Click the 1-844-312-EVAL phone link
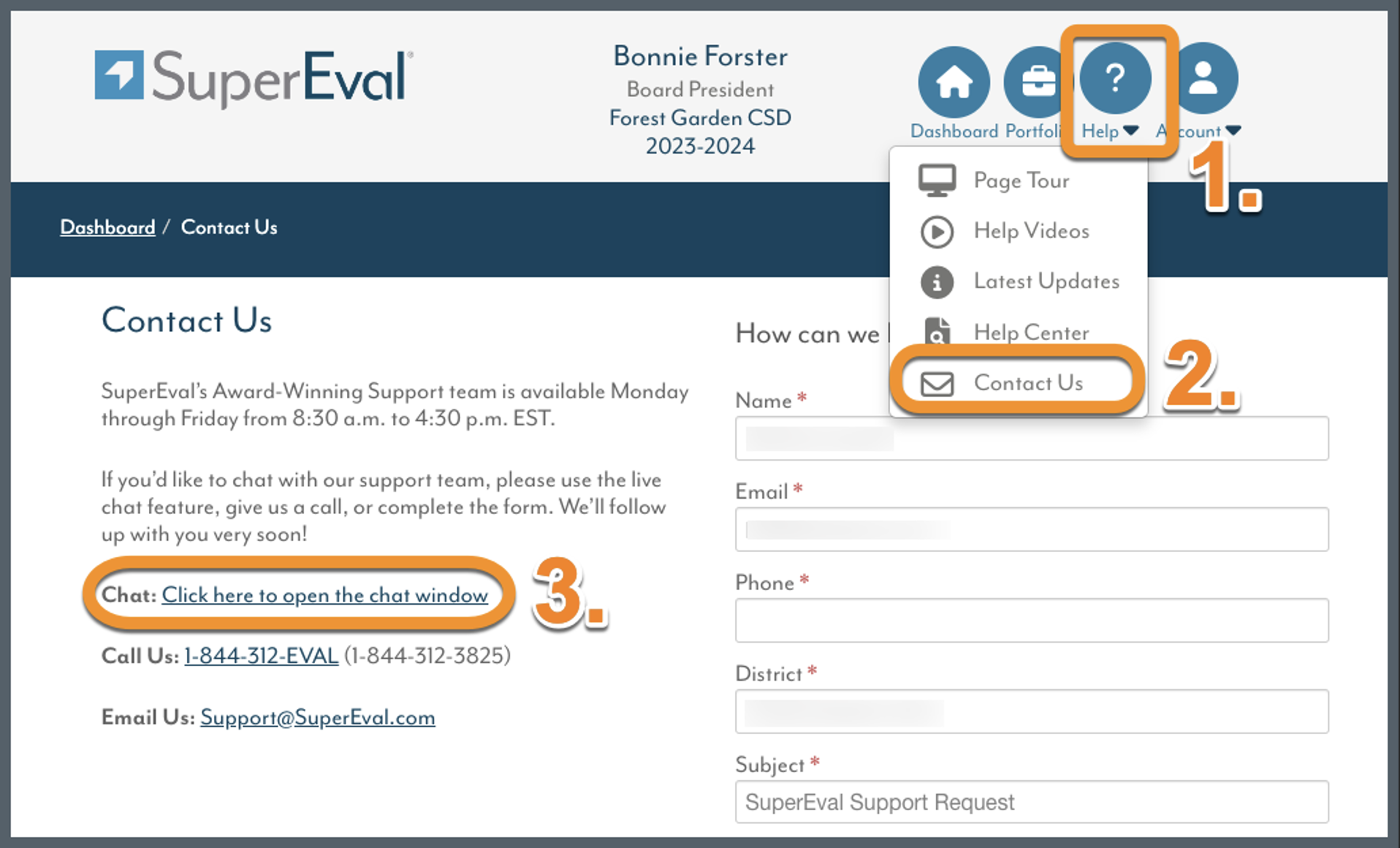1400x848 pixels. click(x=261, y=656)
